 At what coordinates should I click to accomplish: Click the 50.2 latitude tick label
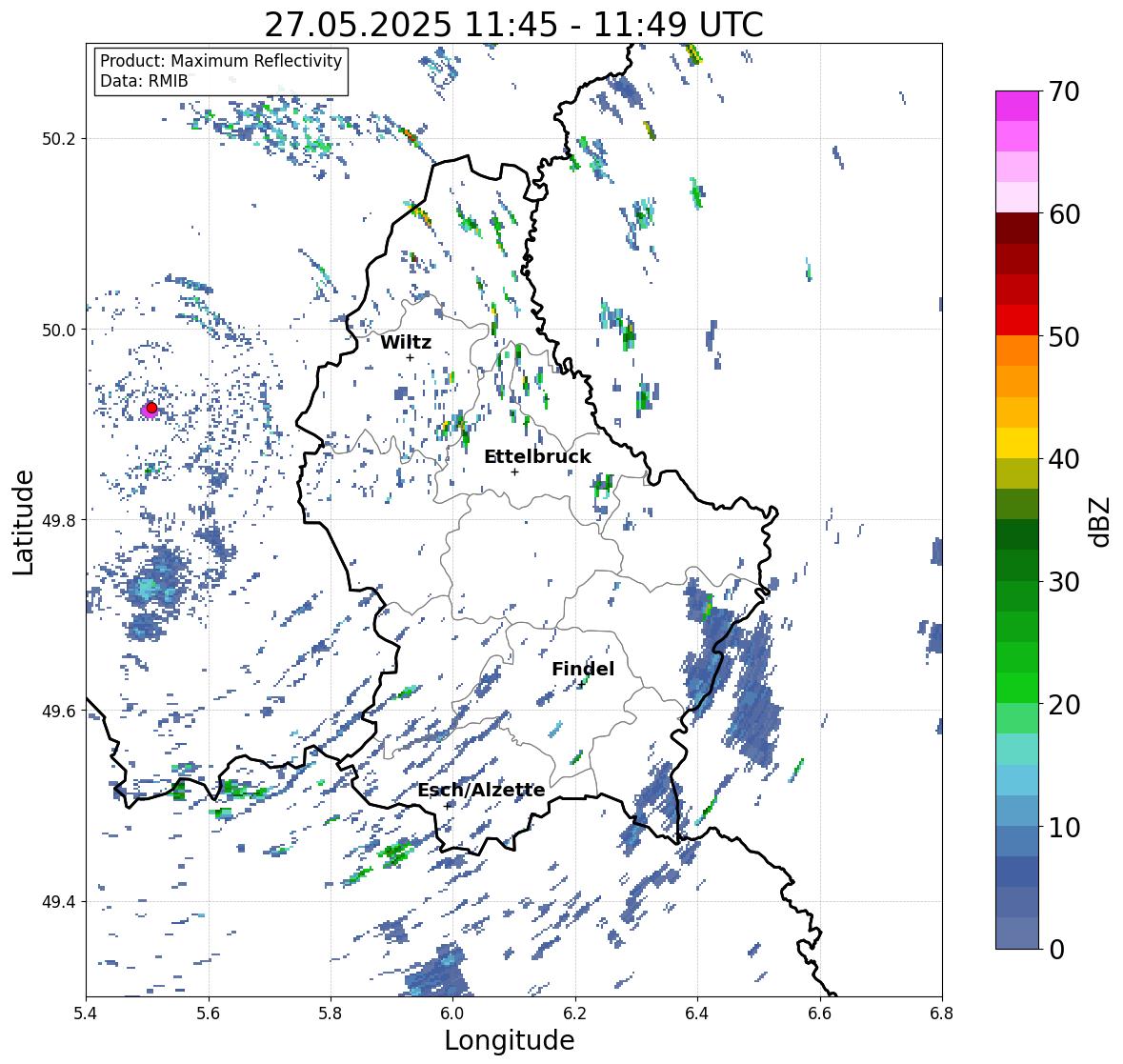pos(59,139)
